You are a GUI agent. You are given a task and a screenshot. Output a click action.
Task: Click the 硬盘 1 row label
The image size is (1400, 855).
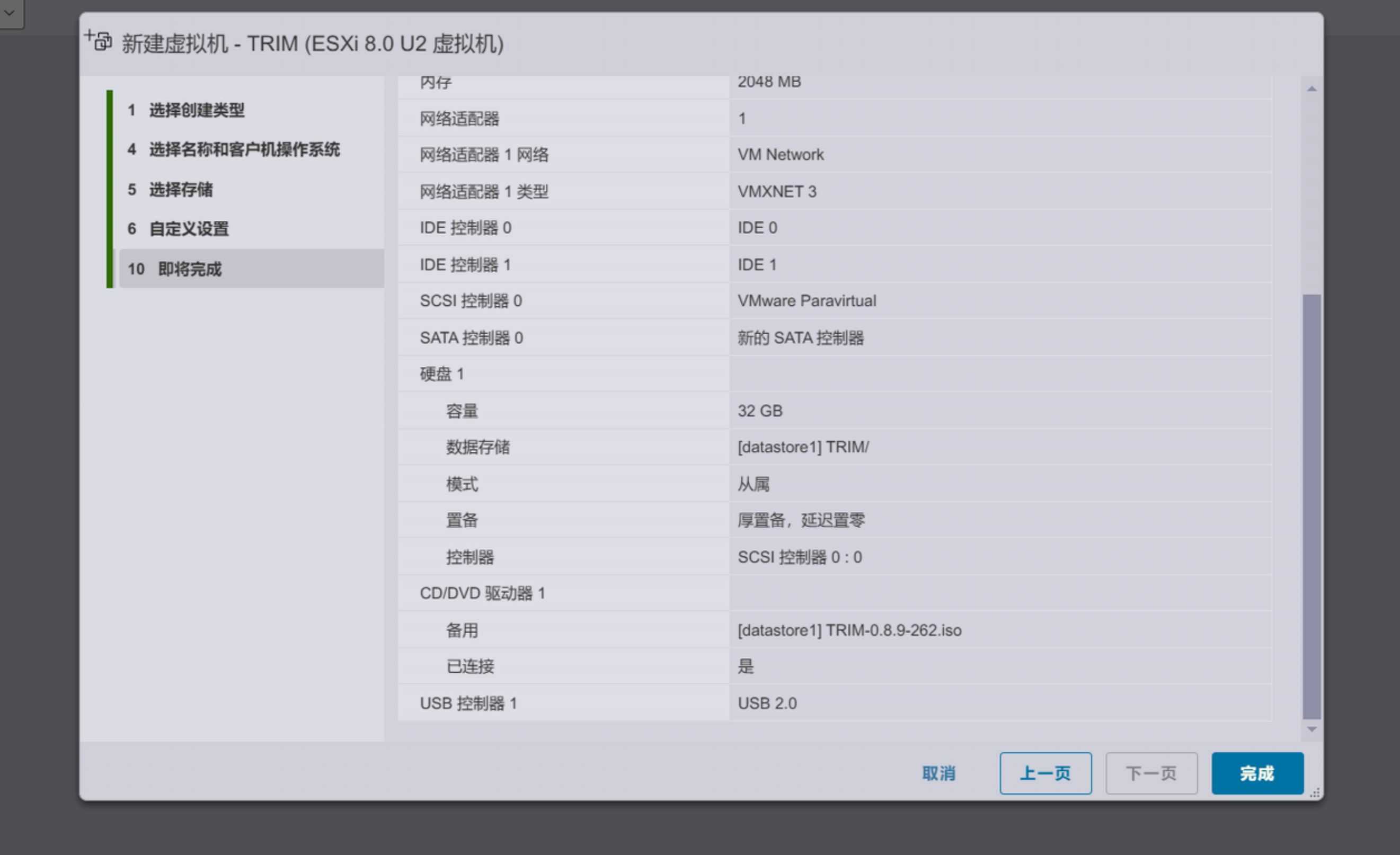441,374
